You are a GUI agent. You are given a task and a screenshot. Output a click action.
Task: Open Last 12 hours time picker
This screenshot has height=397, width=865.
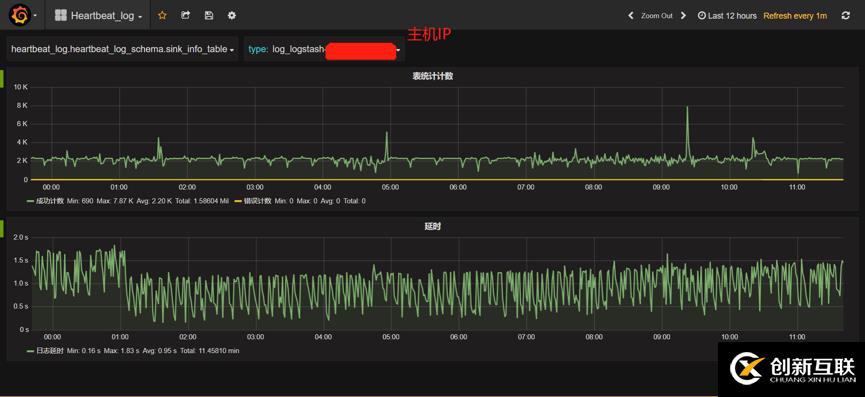click(727, 16)
